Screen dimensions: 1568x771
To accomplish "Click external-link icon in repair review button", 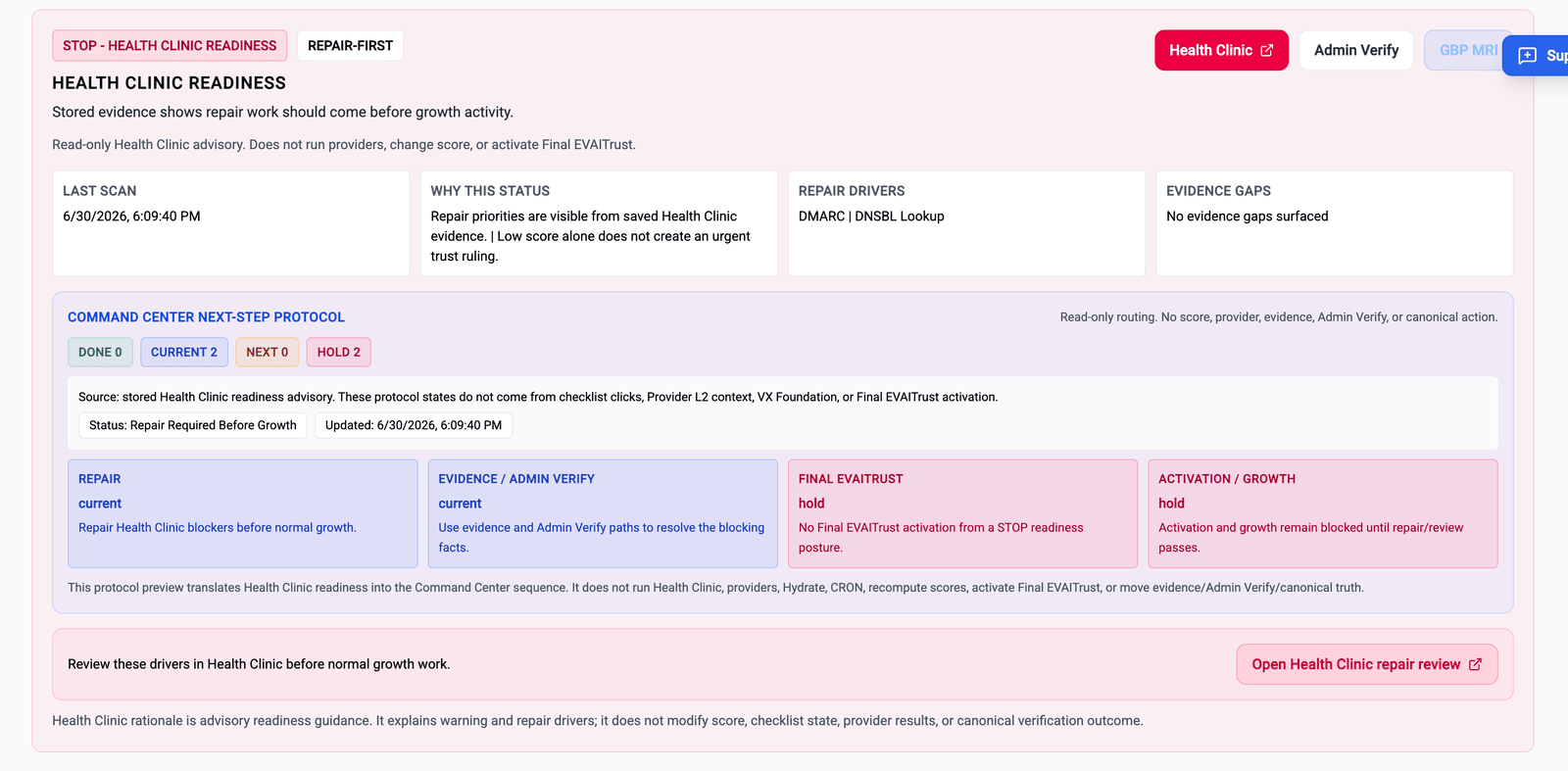I will click(x=1475, y=664).
